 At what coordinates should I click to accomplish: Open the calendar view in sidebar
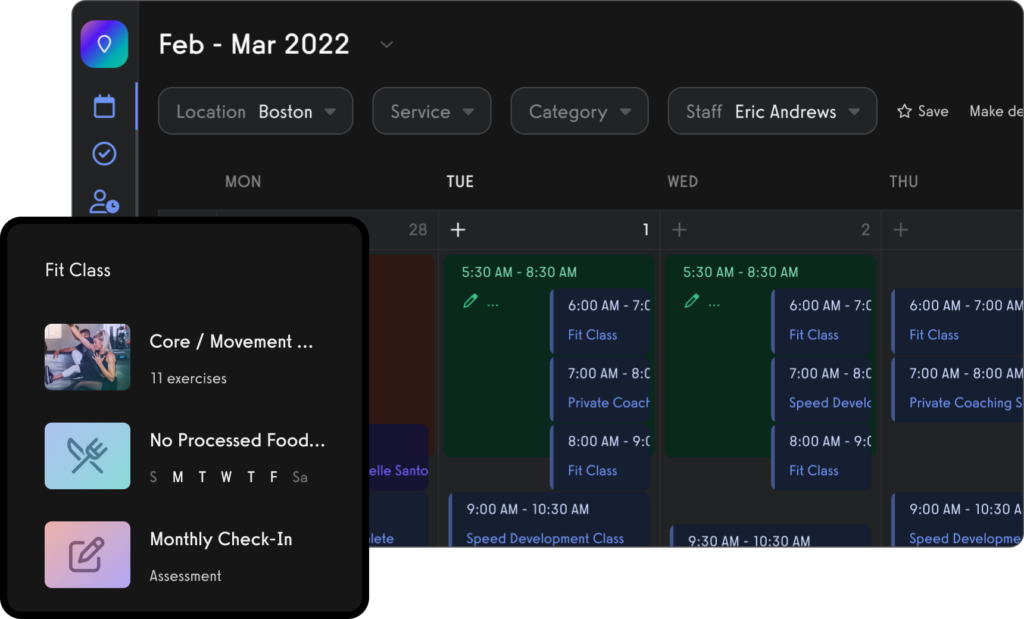click(x=104, y=107)
